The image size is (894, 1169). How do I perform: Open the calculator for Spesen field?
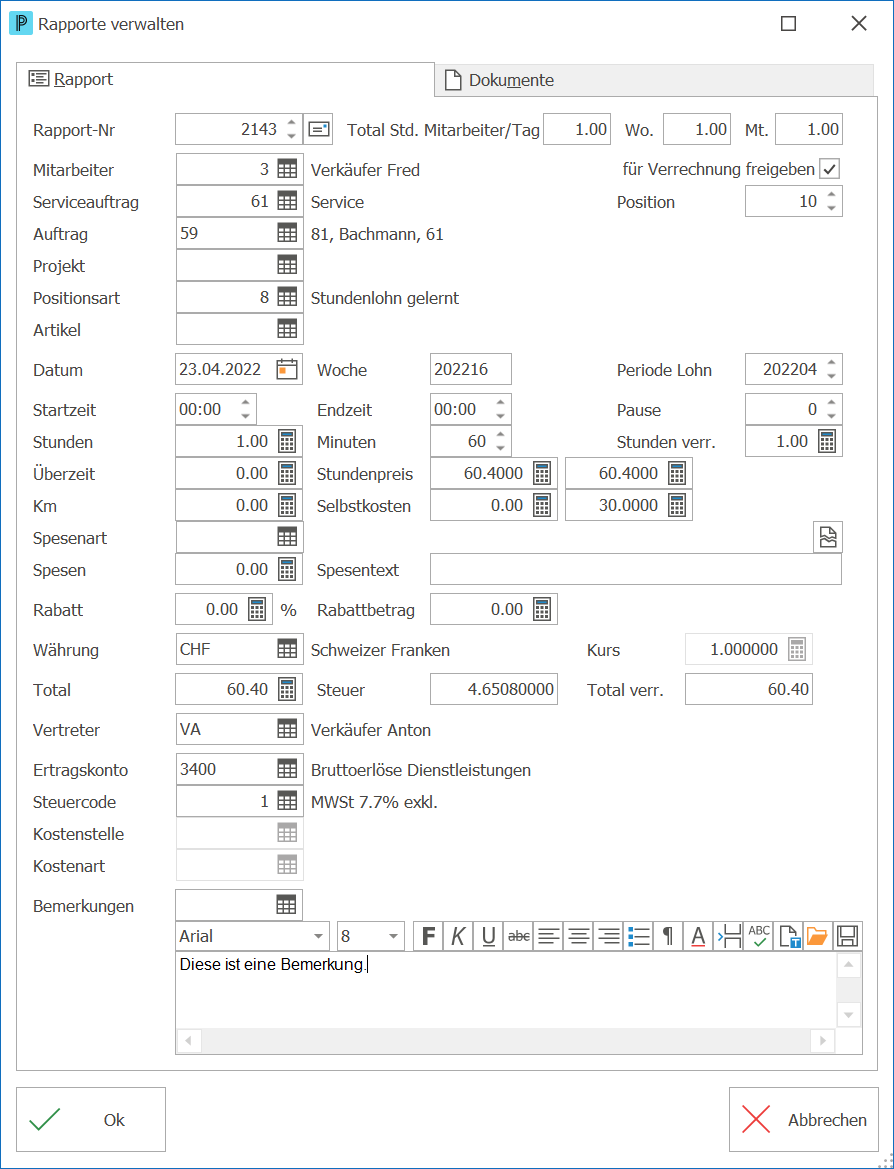286,570
